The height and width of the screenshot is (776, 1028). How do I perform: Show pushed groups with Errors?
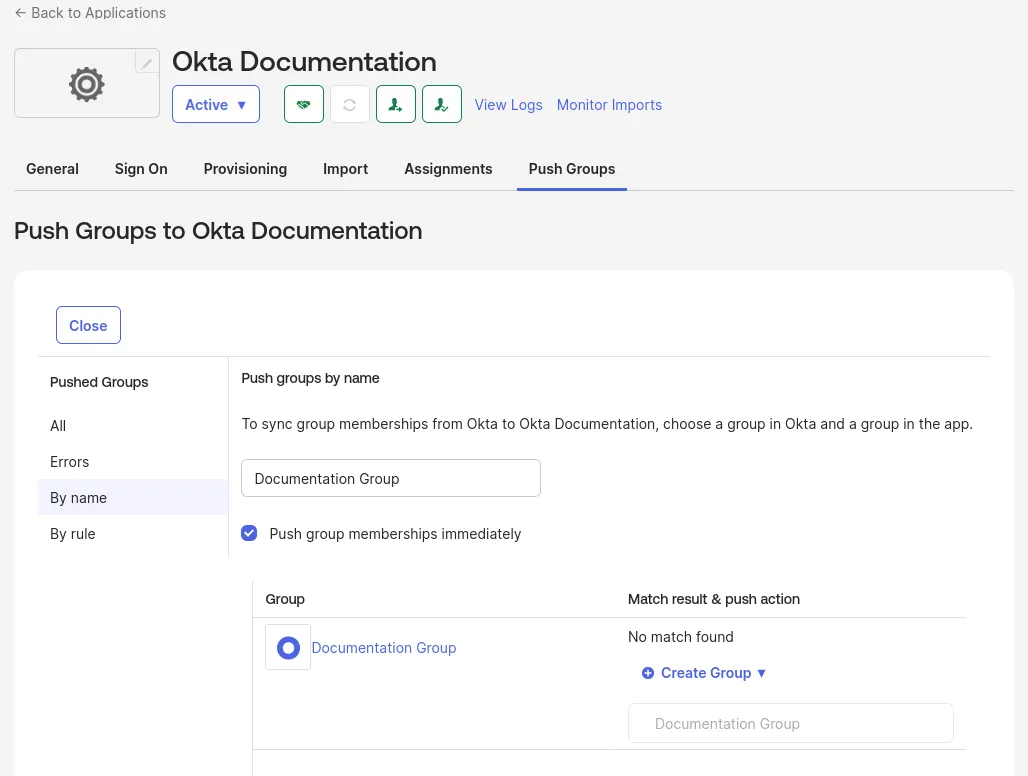[133, 462]
